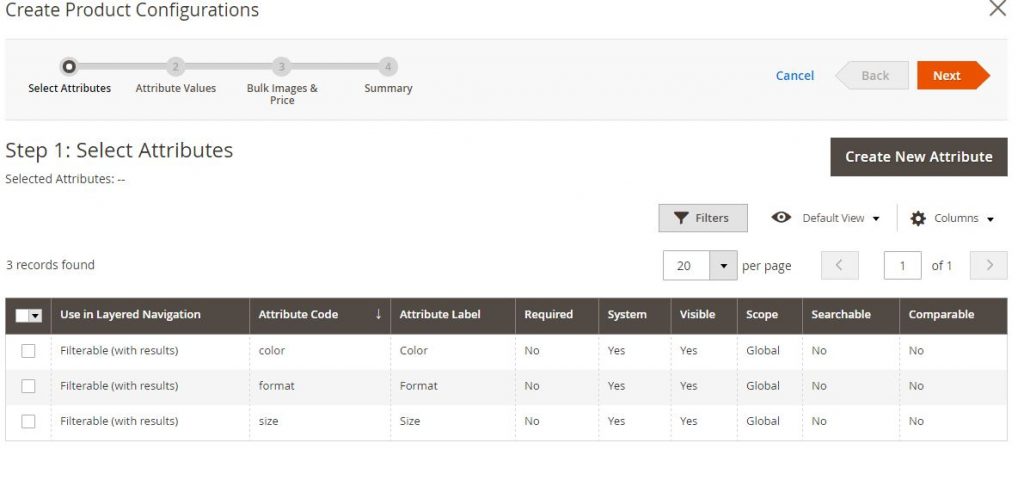
Task: Close the Create Product Configurations dialog
Action: tap(997, 8)
